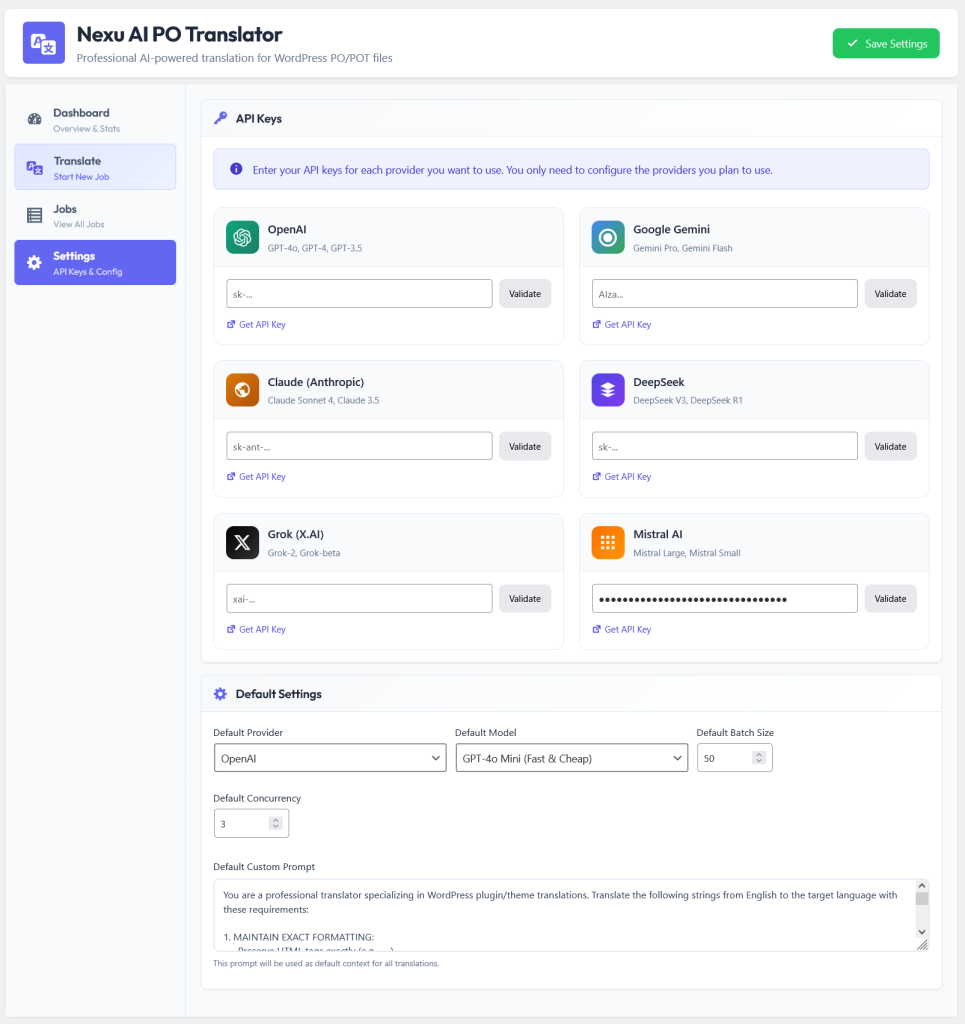Click the Nexu AI PO Translator logo icon
965x1024 pixels.
coord(44,43)
